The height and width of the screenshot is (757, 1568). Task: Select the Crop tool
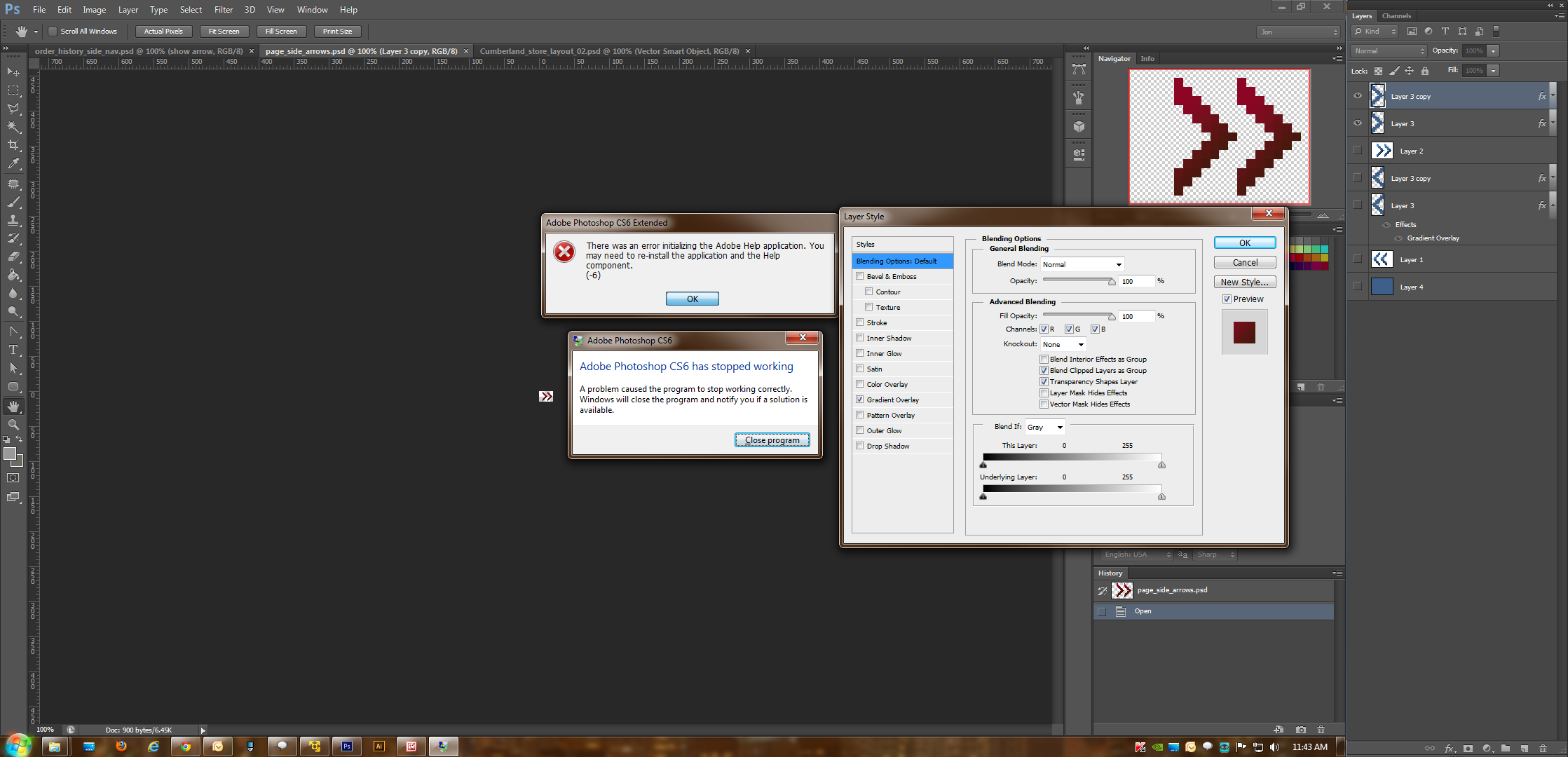[x=13, y=145]
